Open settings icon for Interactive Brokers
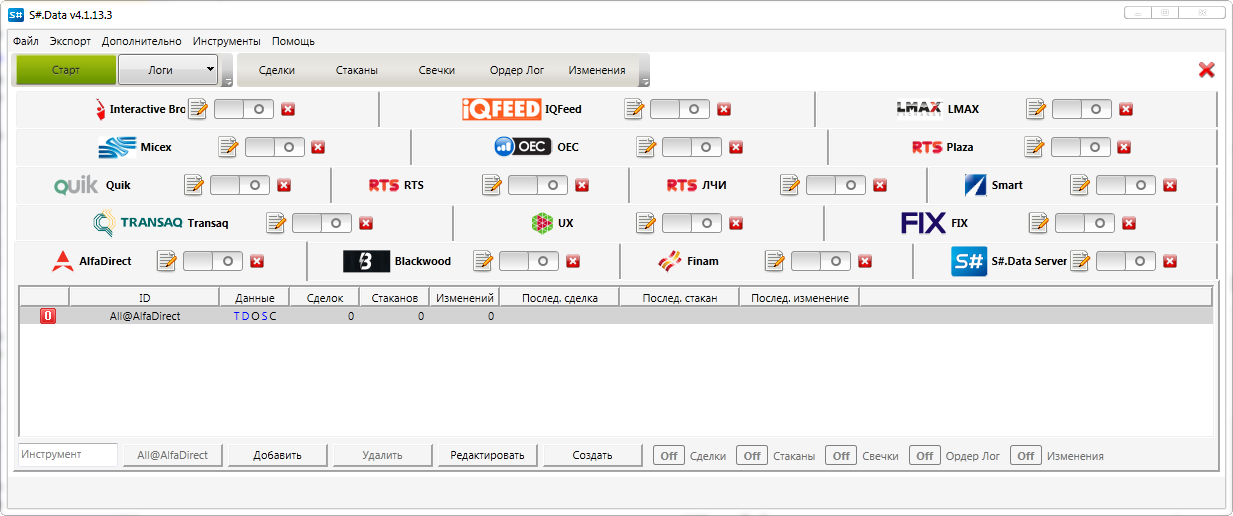Viewport: 1233px width, 516px height. point(198,109)
